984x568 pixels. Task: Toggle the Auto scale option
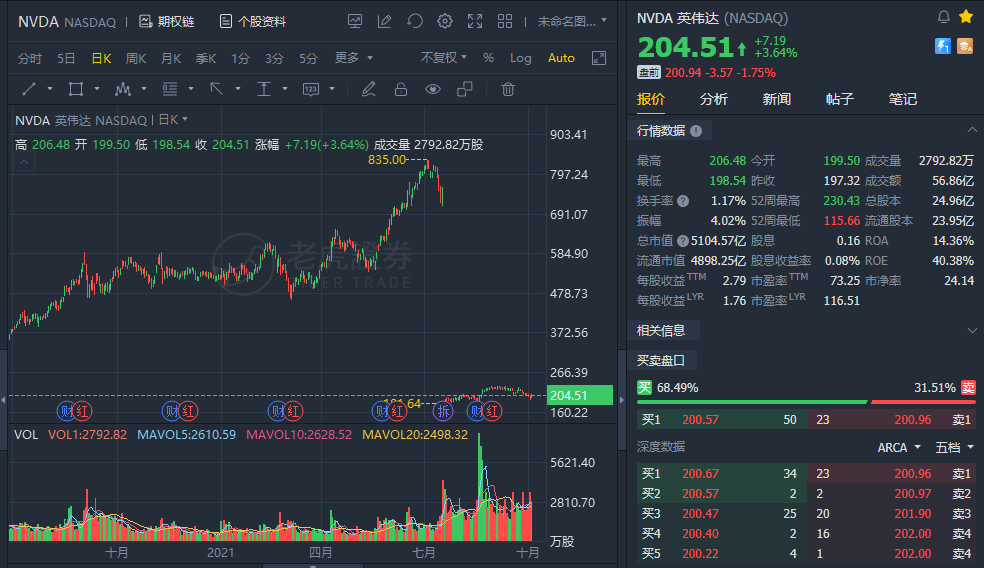point(561,58)
